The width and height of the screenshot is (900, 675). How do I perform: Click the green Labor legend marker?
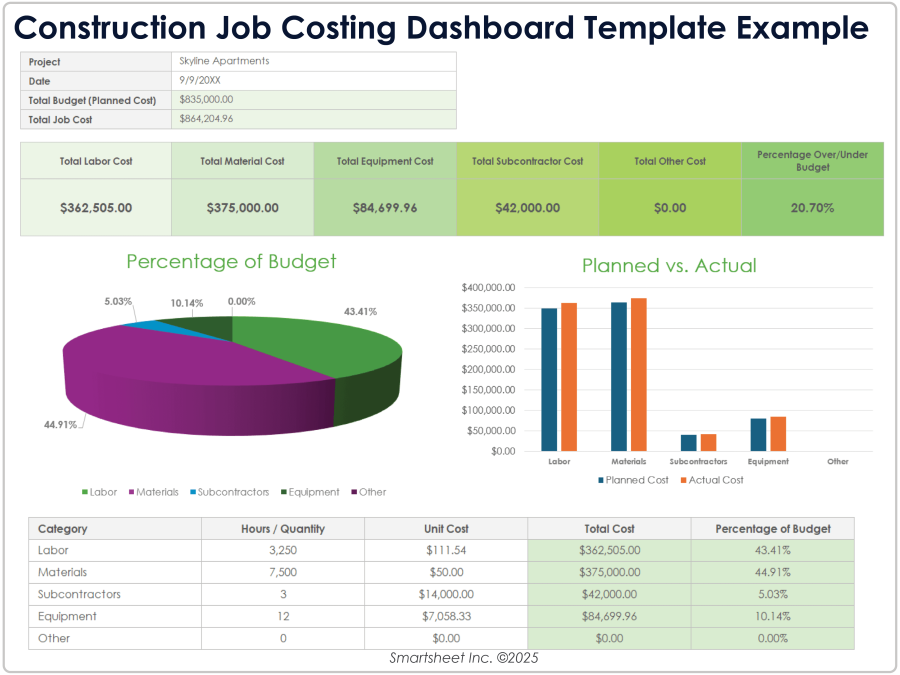pyautogui.click(x=85, y=492)
